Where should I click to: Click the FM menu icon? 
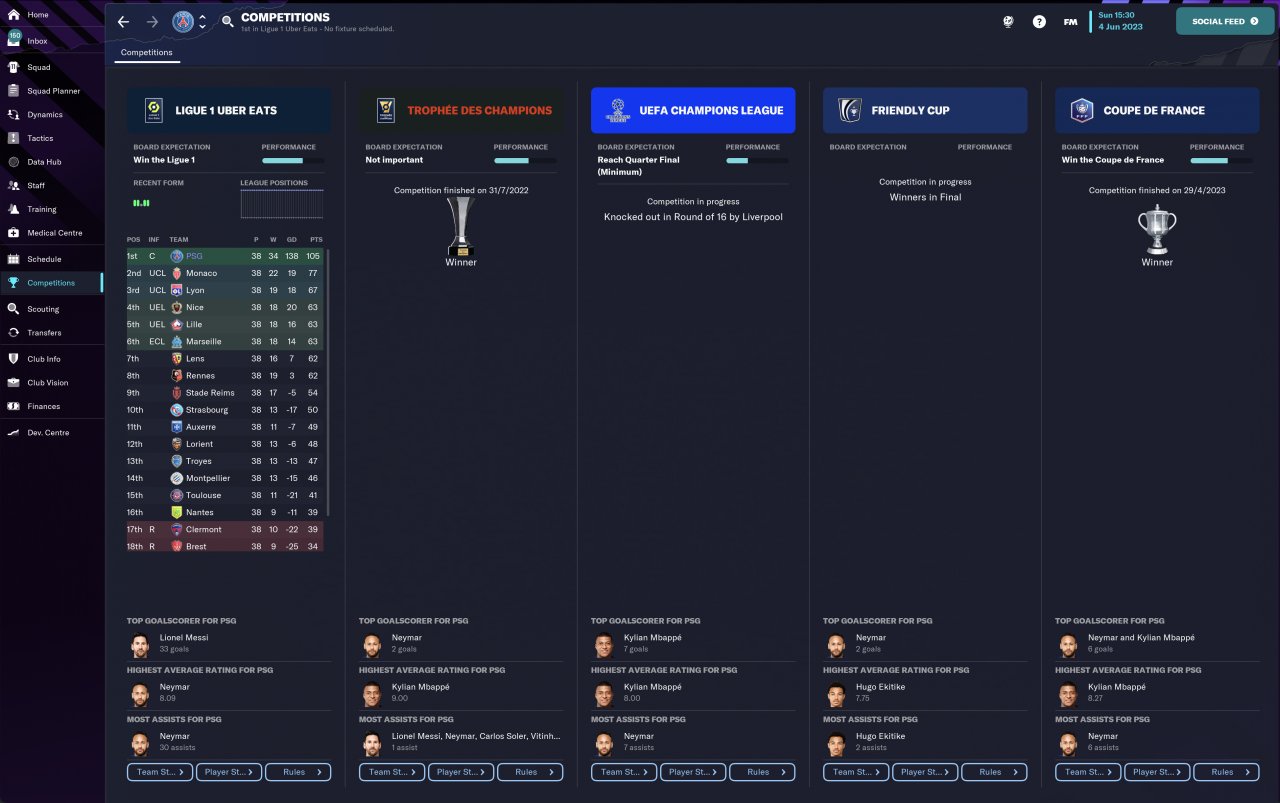point(1070,21)
